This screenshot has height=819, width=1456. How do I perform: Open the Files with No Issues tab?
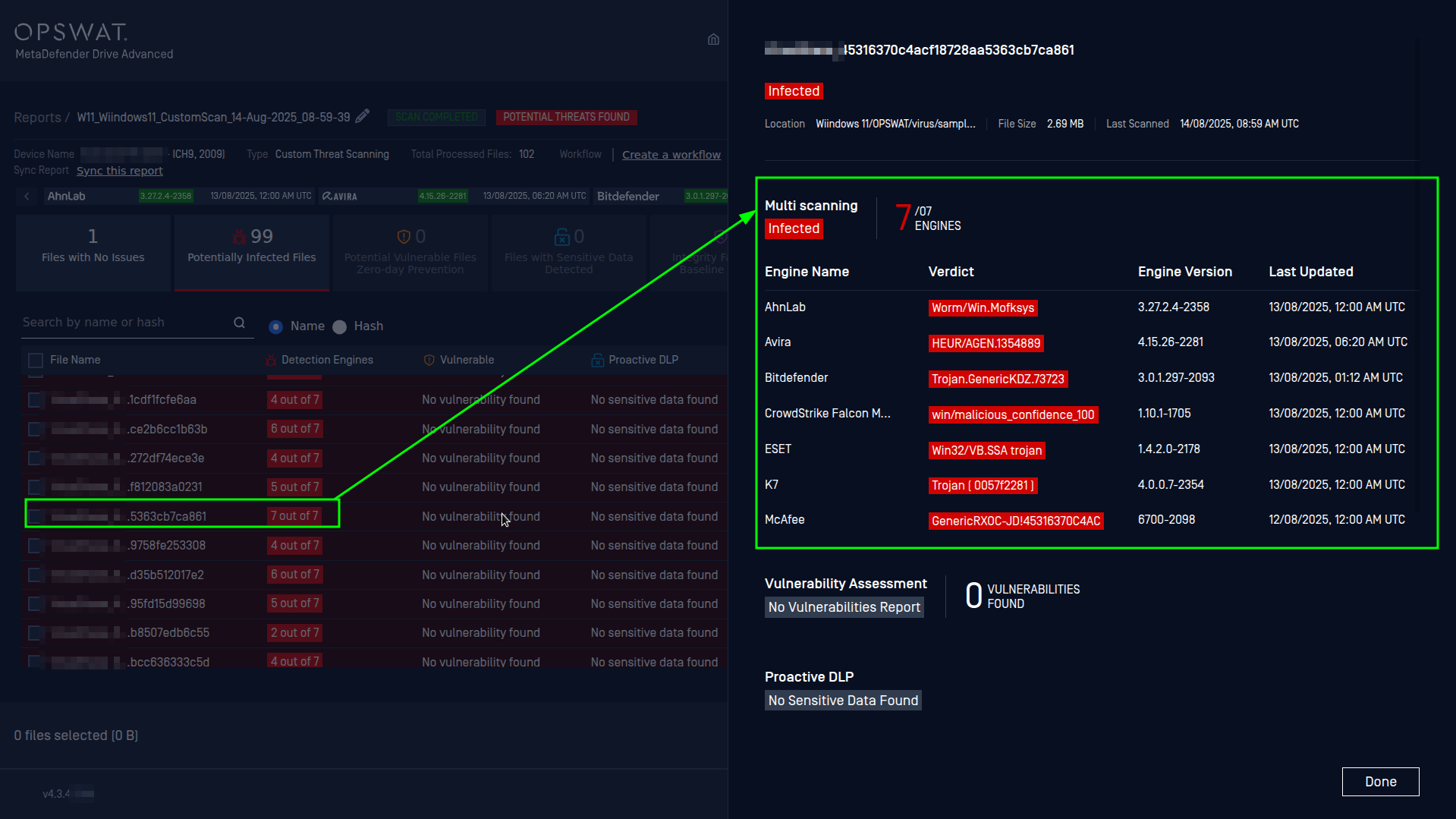click(x=93, y=253)
